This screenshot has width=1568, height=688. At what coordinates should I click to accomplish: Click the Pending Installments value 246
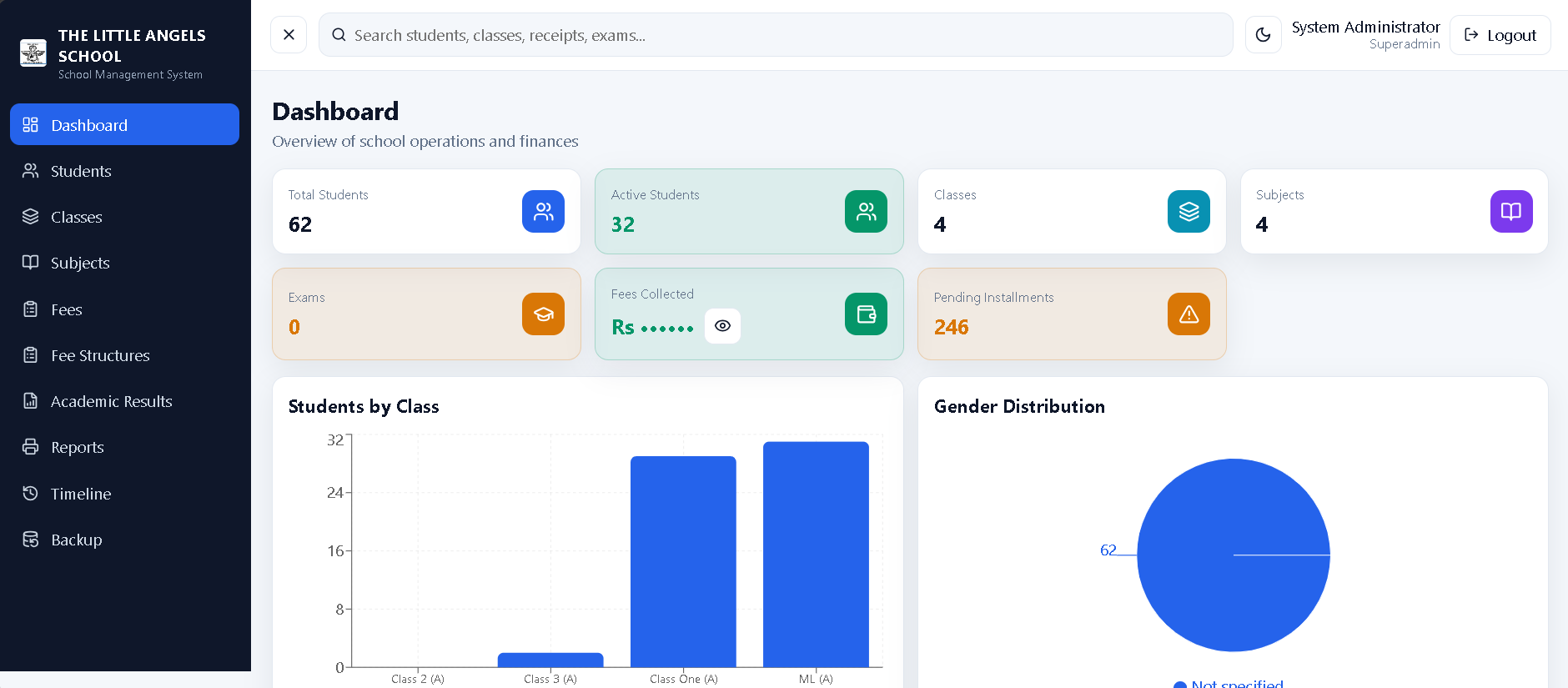(952, 327)
